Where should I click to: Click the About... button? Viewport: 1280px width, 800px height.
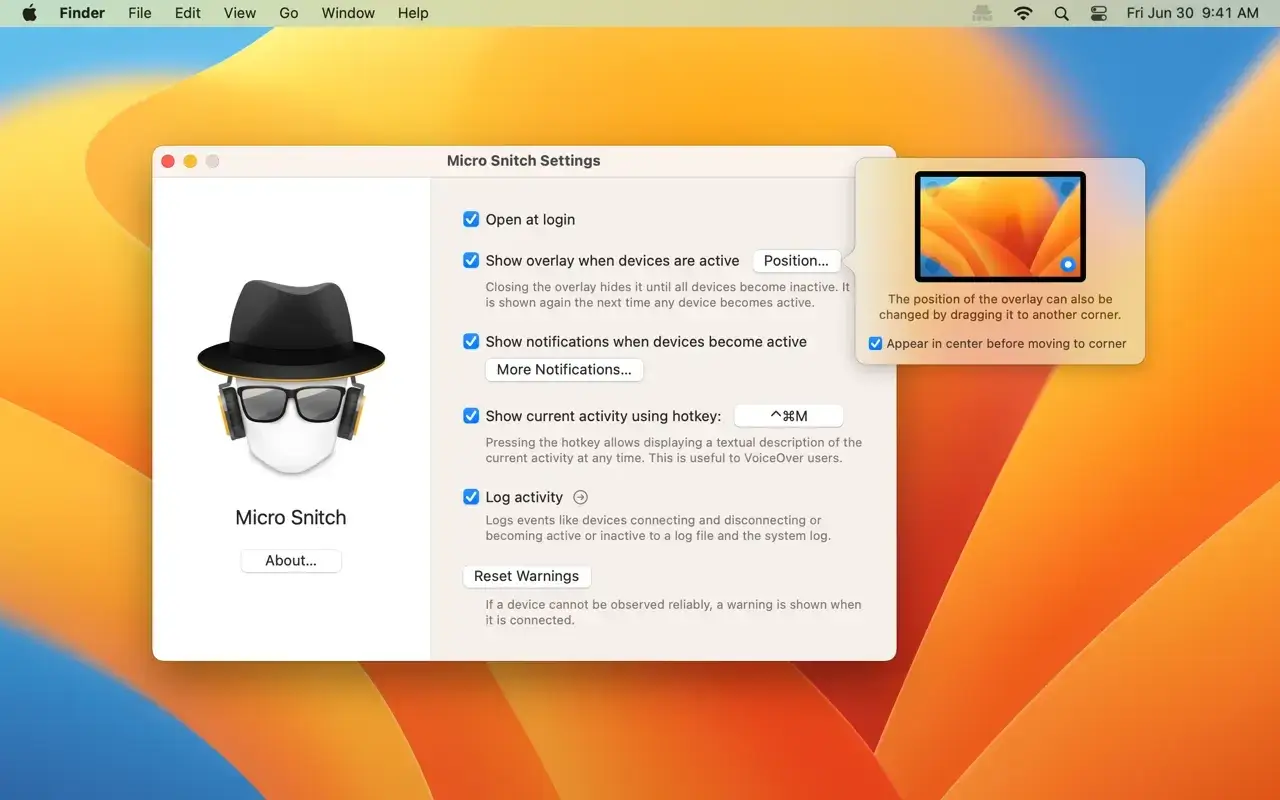coord(291,561)
